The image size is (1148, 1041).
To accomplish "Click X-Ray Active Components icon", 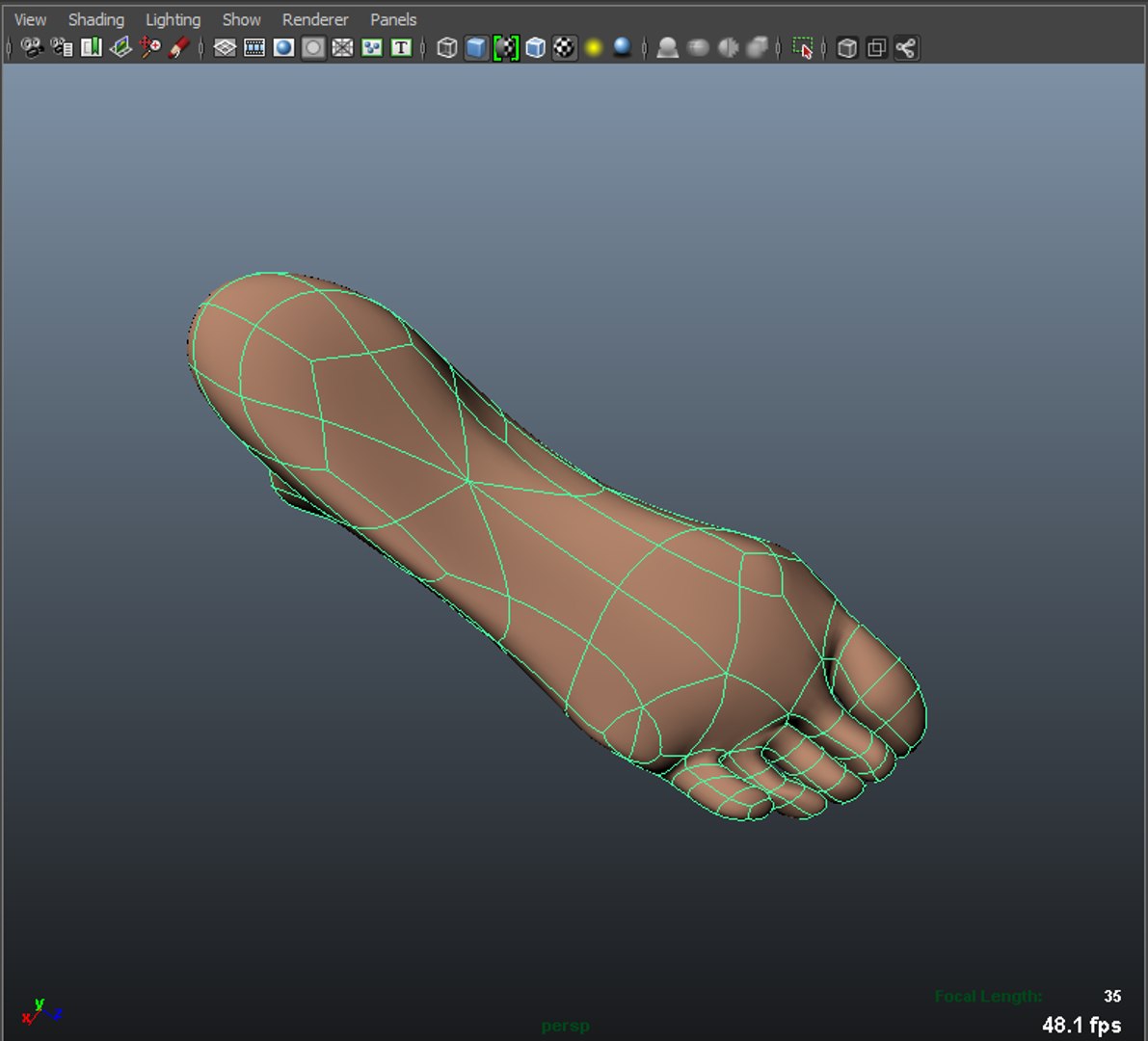I will (876, 48).
